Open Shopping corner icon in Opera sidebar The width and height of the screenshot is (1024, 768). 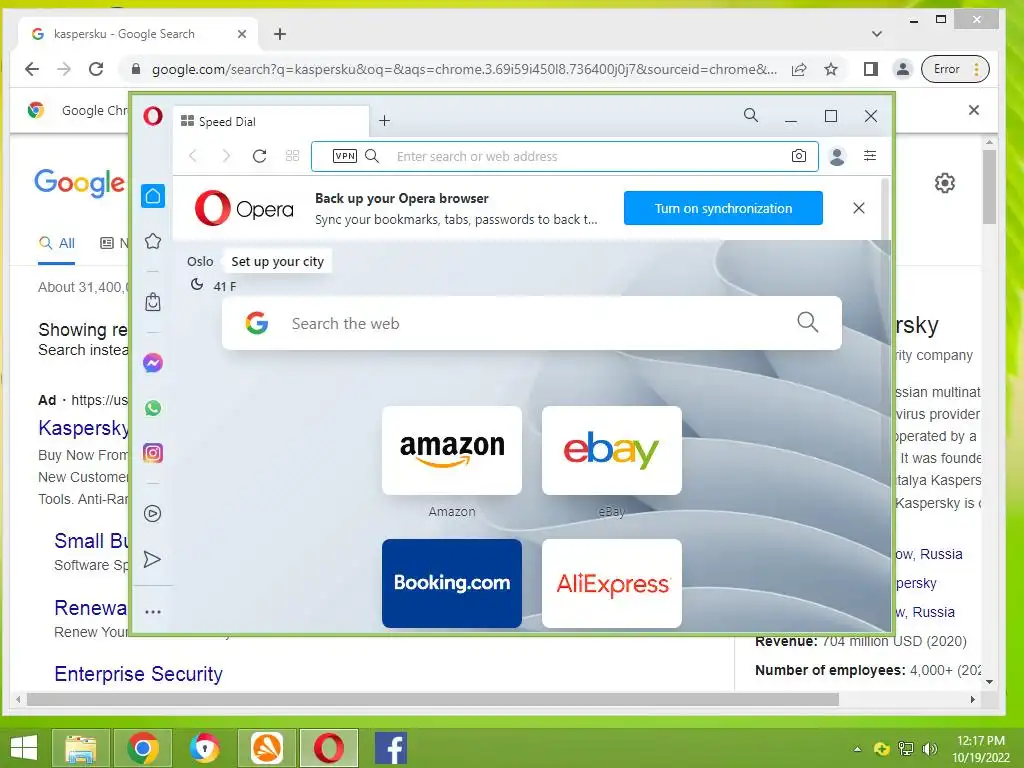[153, 302]
